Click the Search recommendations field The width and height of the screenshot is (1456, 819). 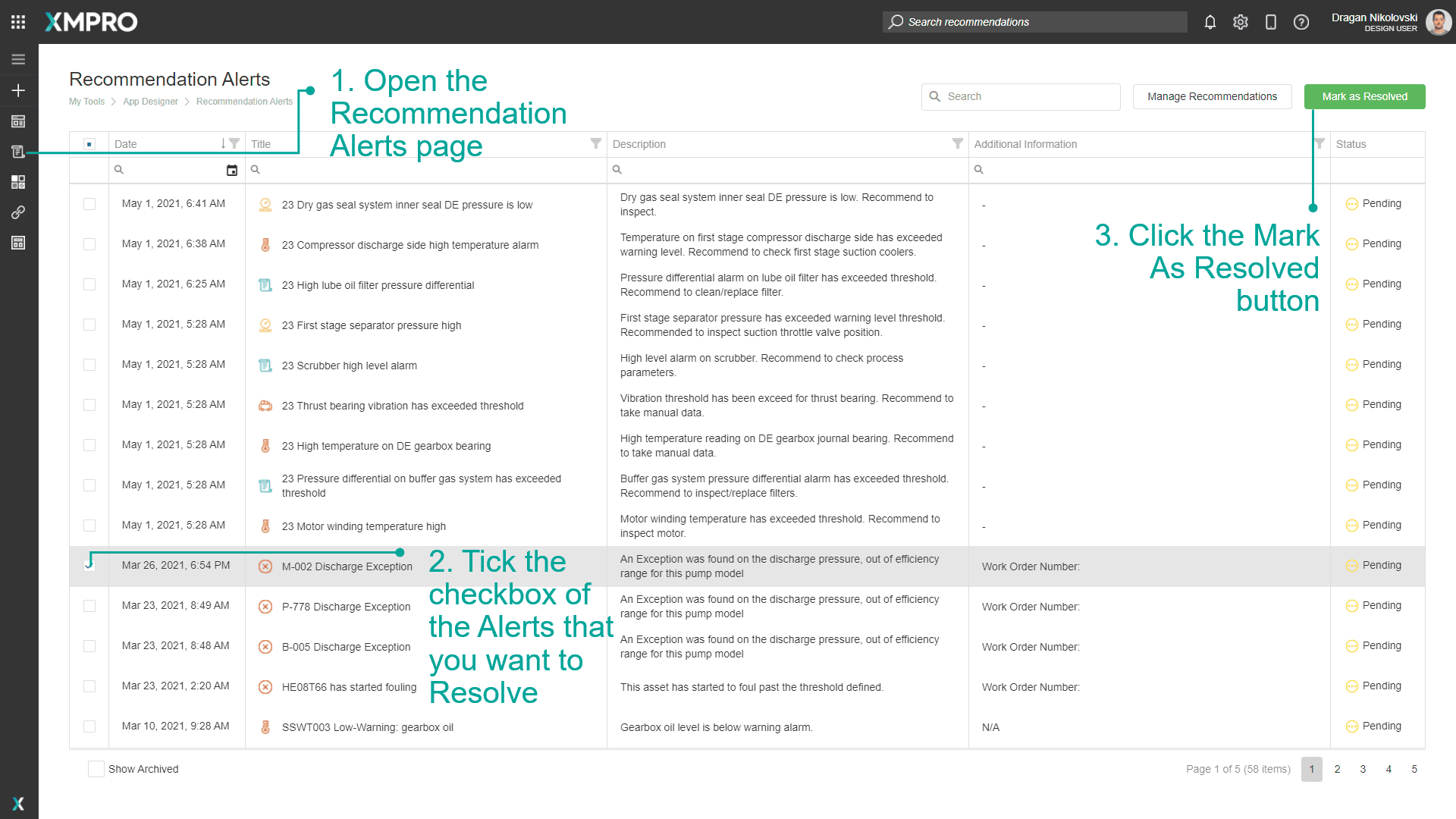tap(1035, 22)
